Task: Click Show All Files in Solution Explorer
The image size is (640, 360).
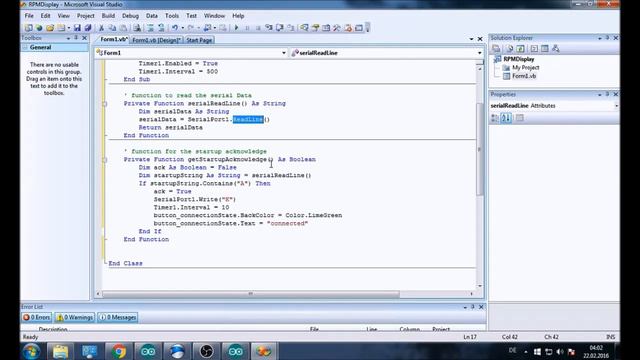Action: click(x=509, y=49)
